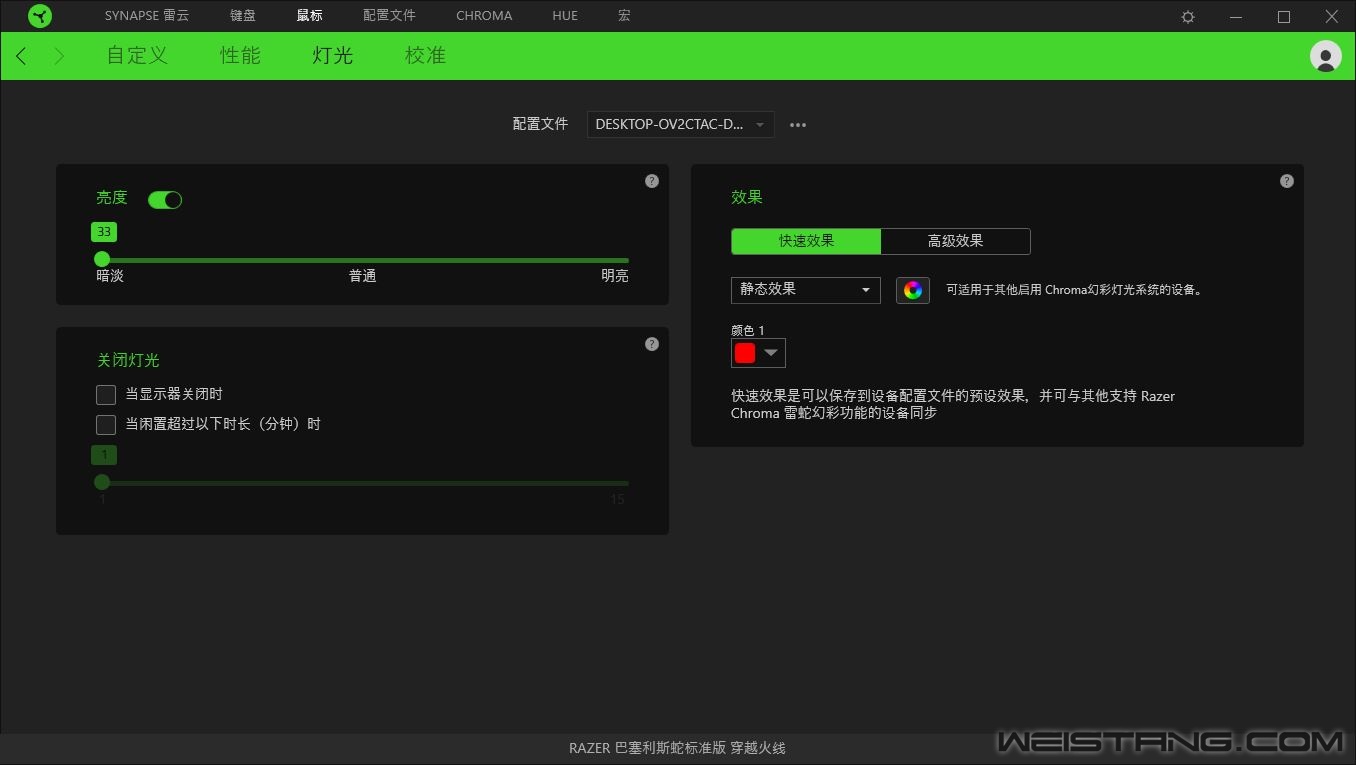
Task: Select 高级效果 advanced effects button
Action: [x=955, y=241]
